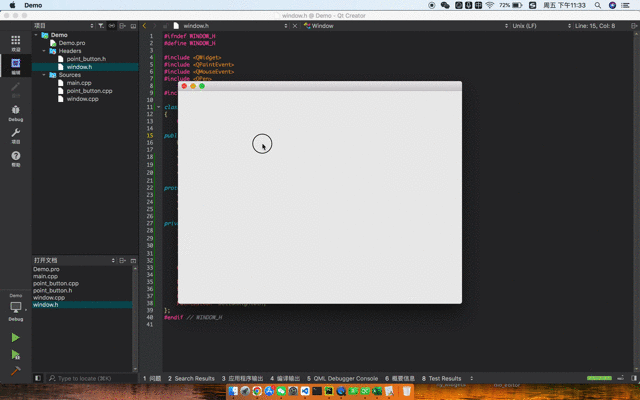
Task: Start debugging with the Debug Run icon
Action: click(16, 354)
